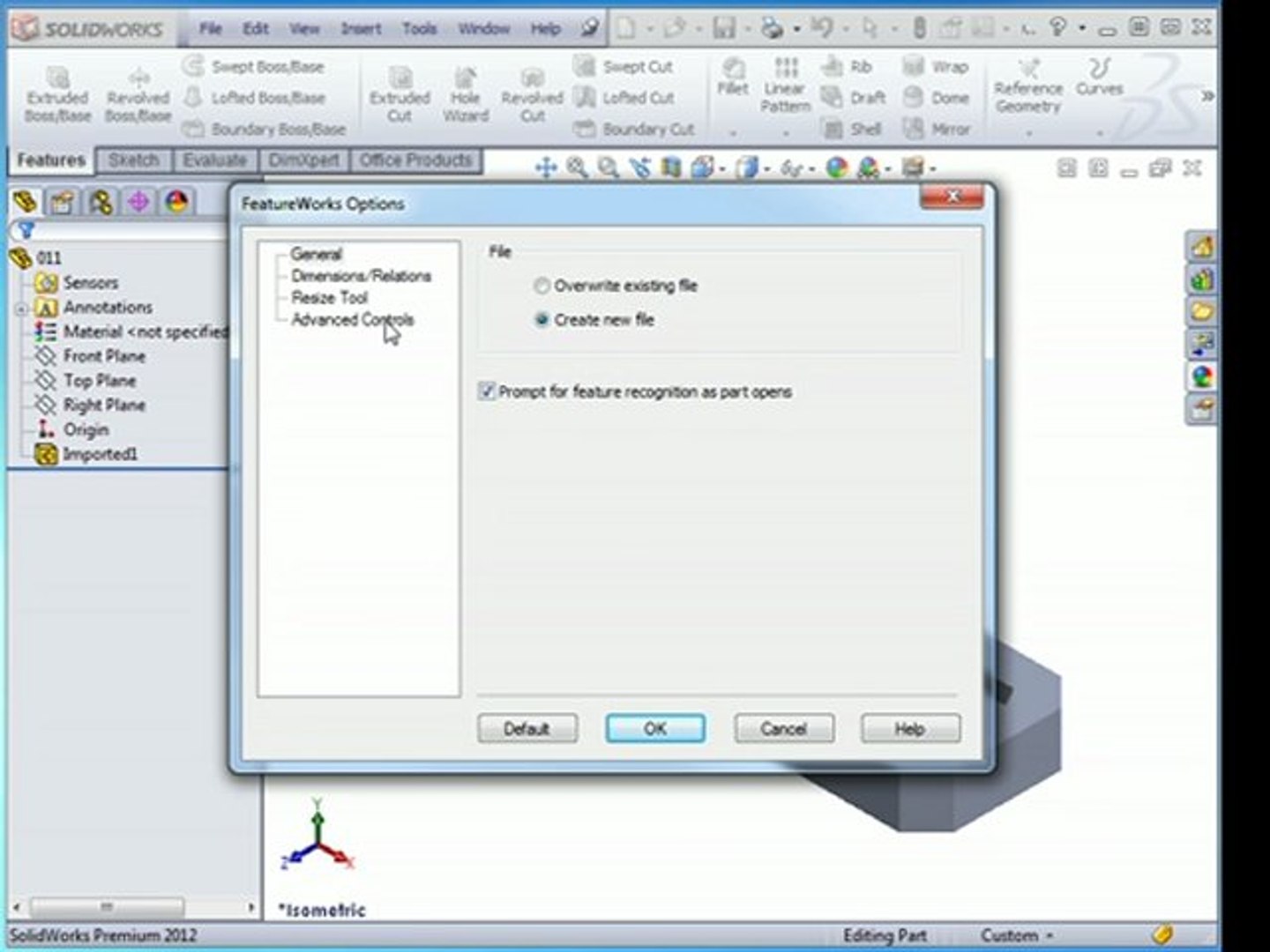Screen dimensions: 1270x952
Task: Click the Boundary Boss/Base tool
Action: point(264,129)
